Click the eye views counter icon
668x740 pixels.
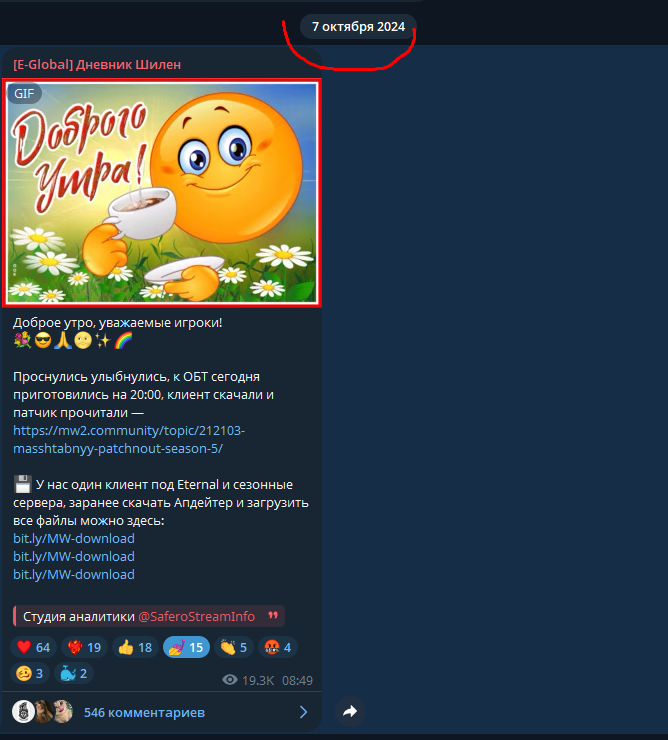(x=230, y=680)
